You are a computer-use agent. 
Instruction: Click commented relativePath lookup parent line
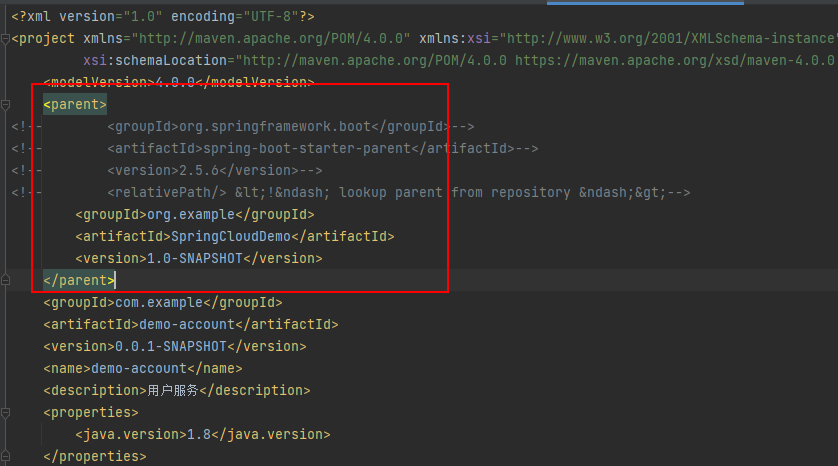pos(399,192)
